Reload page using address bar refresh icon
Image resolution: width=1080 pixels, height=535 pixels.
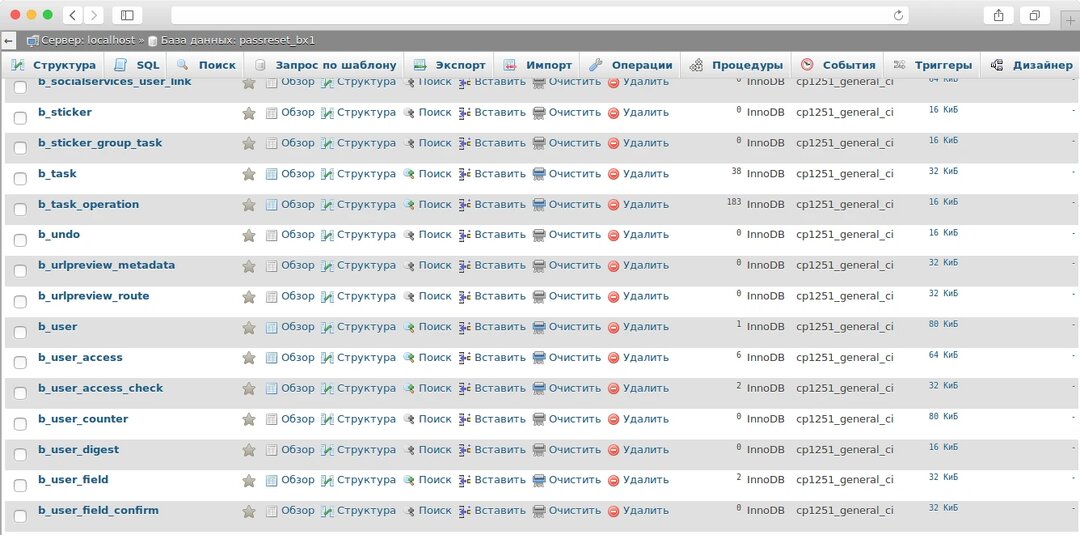coord(898,15)
